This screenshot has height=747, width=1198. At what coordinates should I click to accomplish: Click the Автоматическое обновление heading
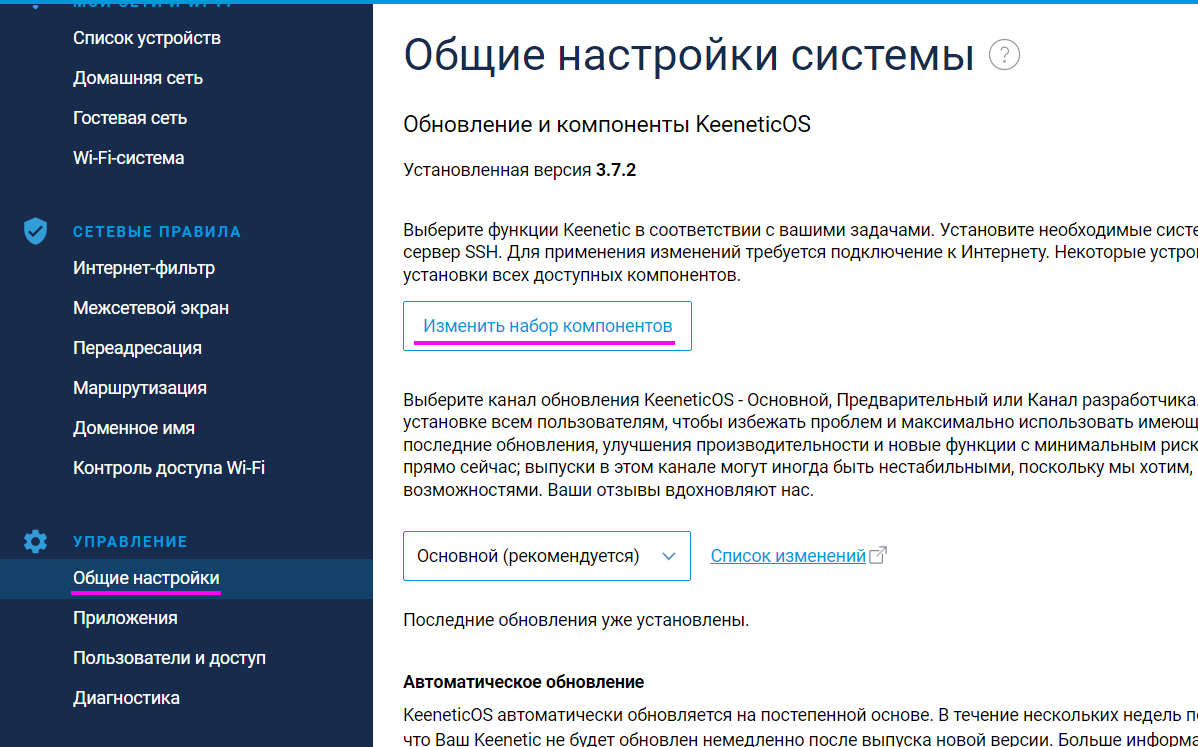click(523, 682)
